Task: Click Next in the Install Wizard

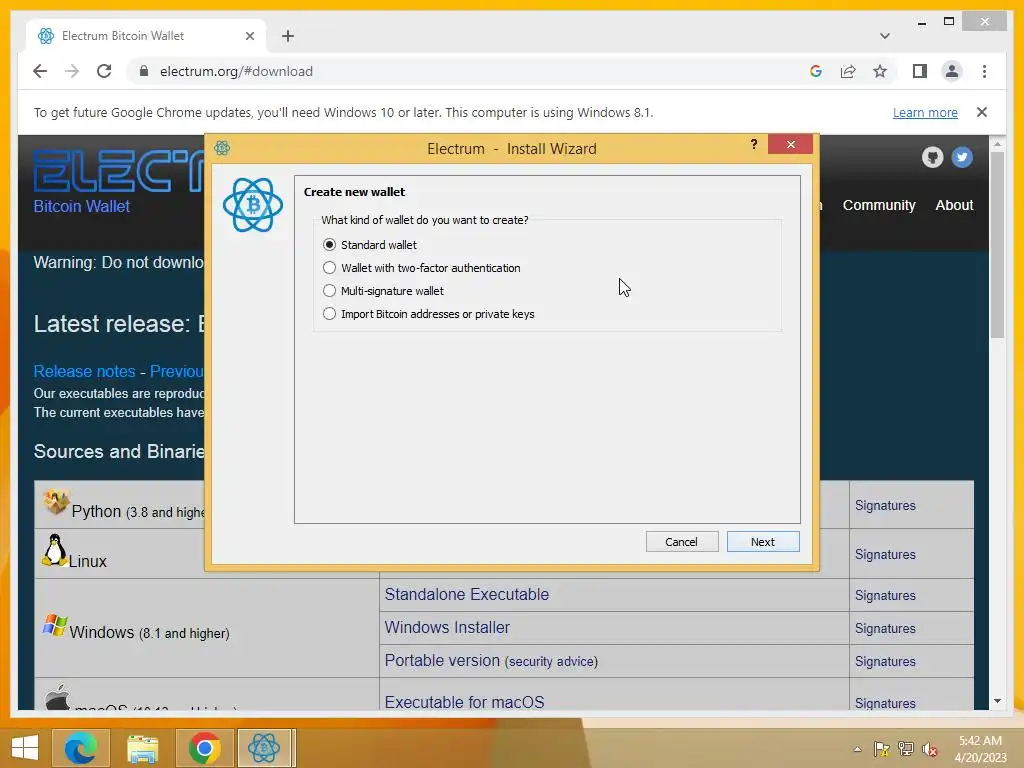Action: click(x=763, y=542)
